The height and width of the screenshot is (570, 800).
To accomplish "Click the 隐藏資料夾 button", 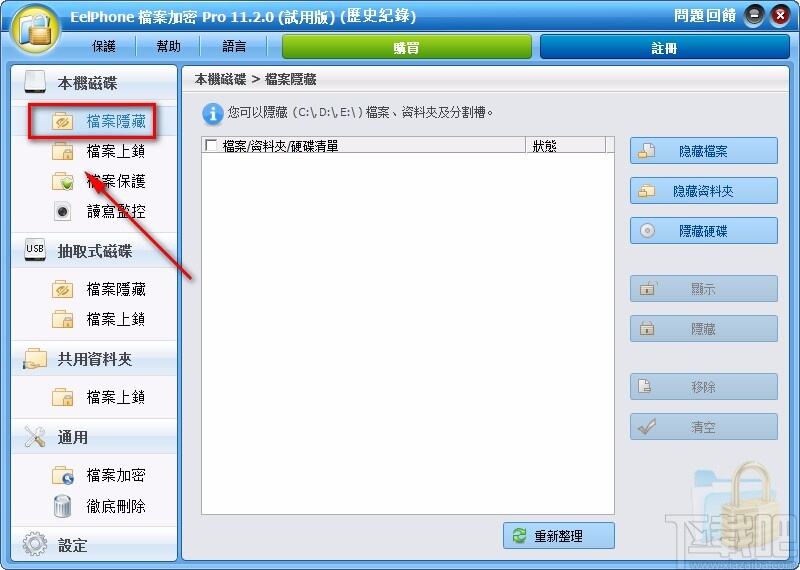I will 704,191.
